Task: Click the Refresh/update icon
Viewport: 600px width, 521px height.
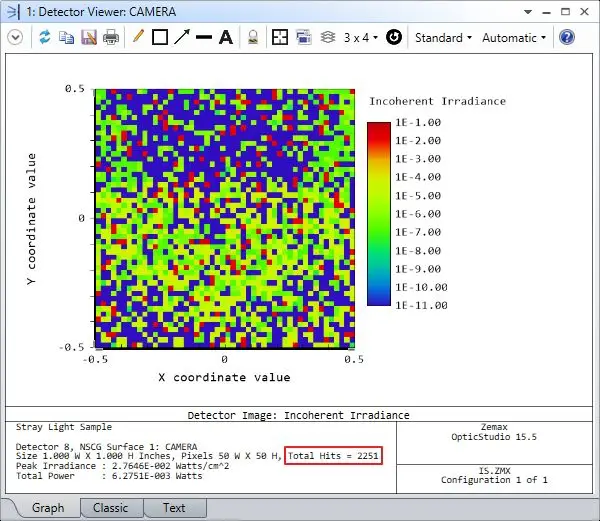Action: [44, 37]
